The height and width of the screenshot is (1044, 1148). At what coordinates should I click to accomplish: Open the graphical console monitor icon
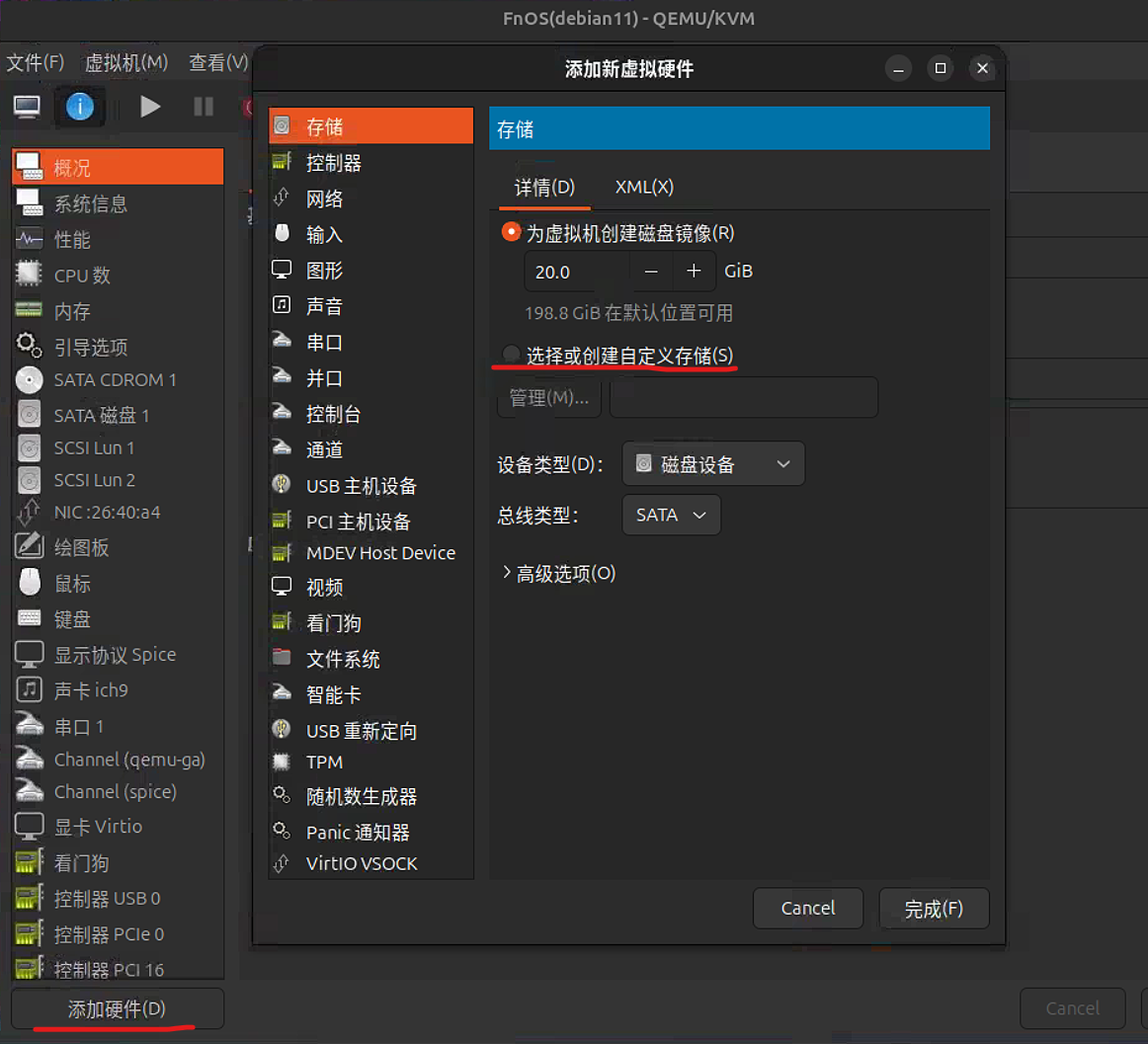[27, 107]
